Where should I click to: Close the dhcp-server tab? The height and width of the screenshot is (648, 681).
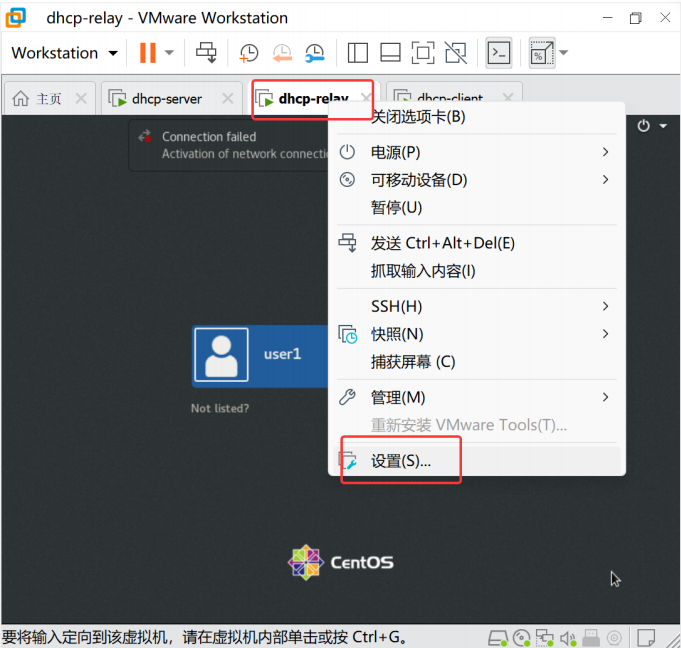point(228,98)
